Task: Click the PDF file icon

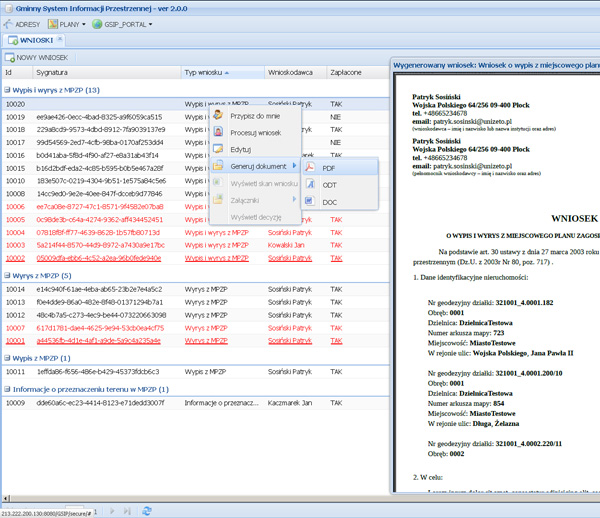Action: click(x=310, y=167)
